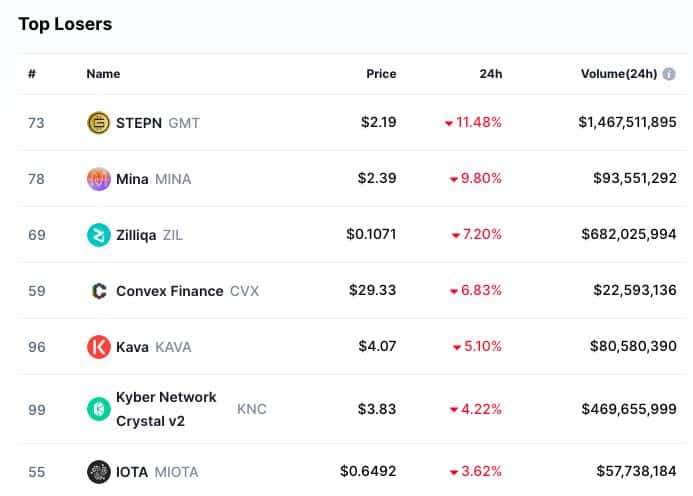Screen dimensions: 693x496
Task: Sort by rank # column header
Action: pos(32,74)
